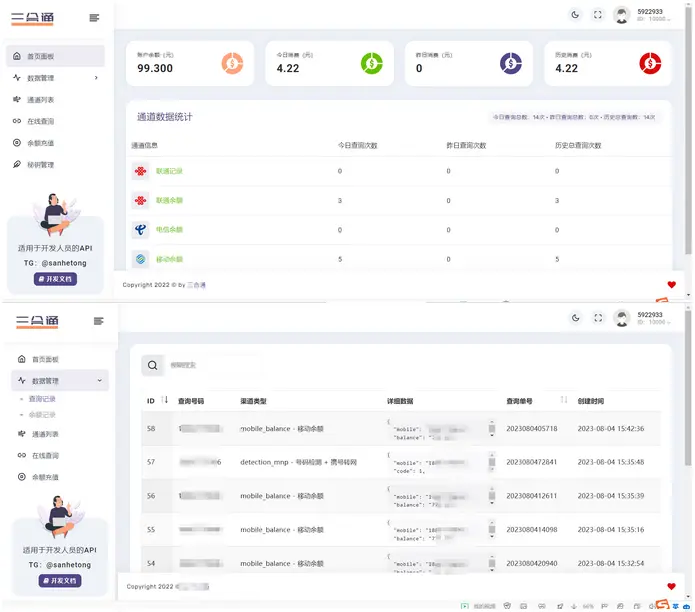Click the 三合通 link in upper copyright footer
Image resolution: width=695 pixels, height=612 pixels.
196,285
